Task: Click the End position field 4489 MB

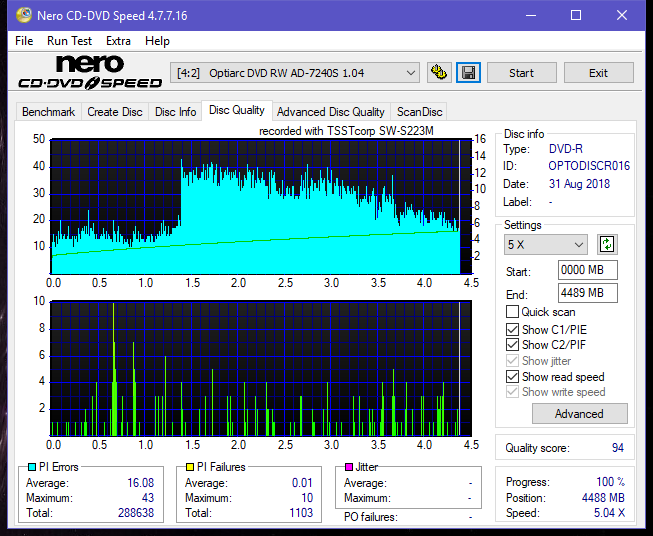Action: tap(588, 293)
